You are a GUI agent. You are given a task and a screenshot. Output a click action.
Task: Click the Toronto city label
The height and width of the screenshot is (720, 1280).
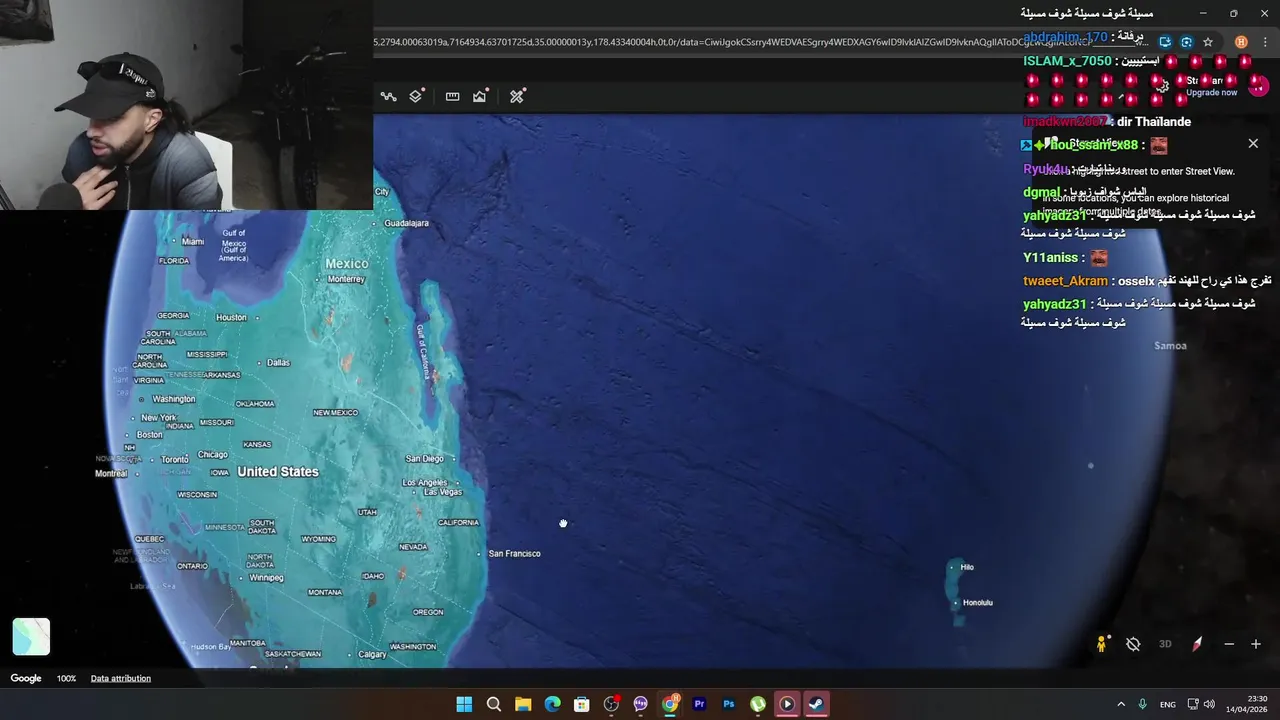175,460
